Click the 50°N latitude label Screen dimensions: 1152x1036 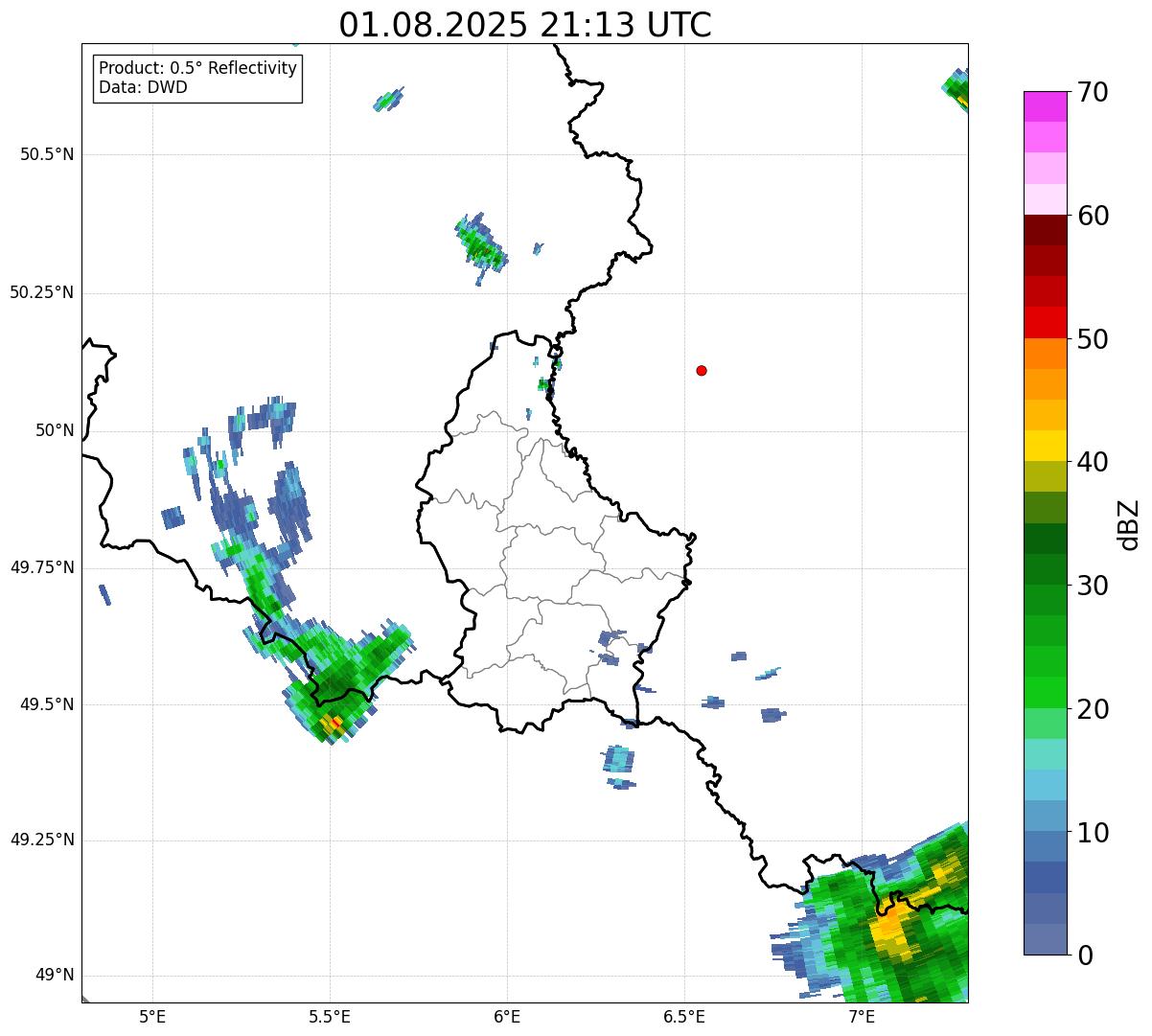(55, 430)
